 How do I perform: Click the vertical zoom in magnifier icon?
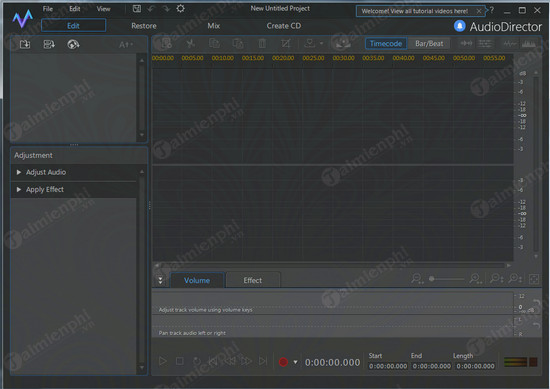(x=515, y=279)
